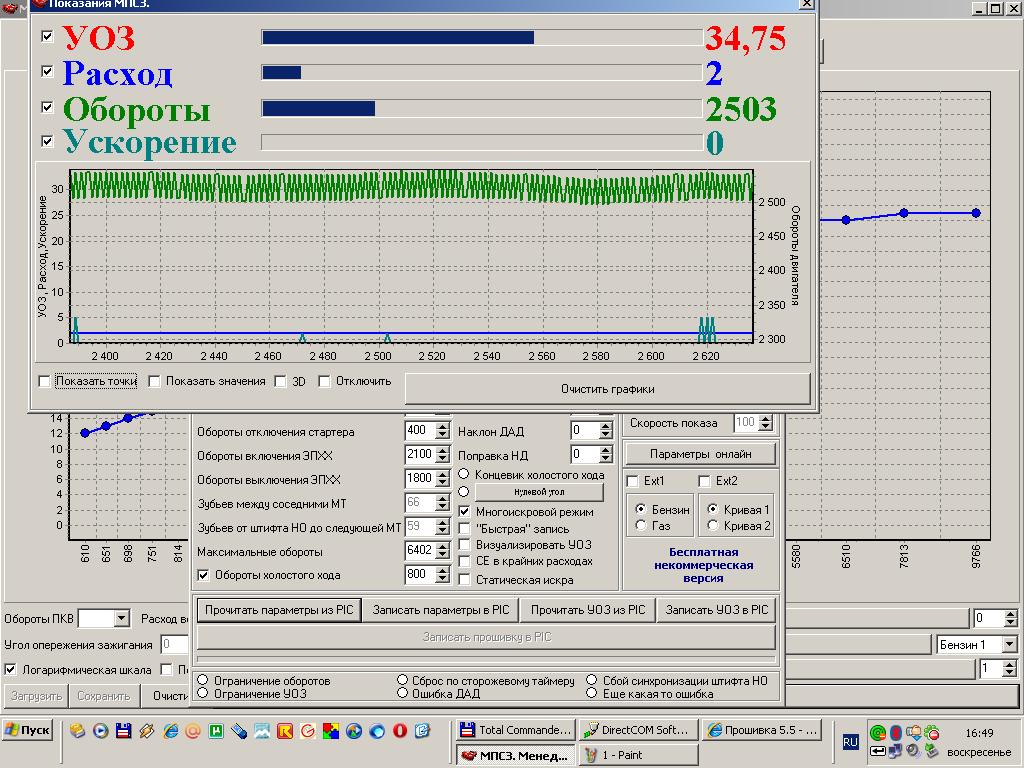Click Очистить графики button
1024x768 pixels.
coord(607,389)
